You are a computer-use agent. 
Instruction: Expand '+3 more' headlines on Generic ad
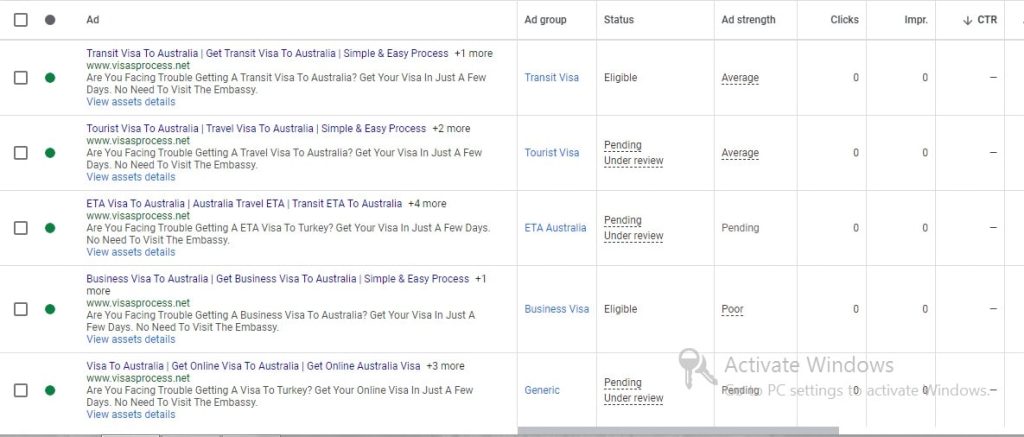click(445, 366)
